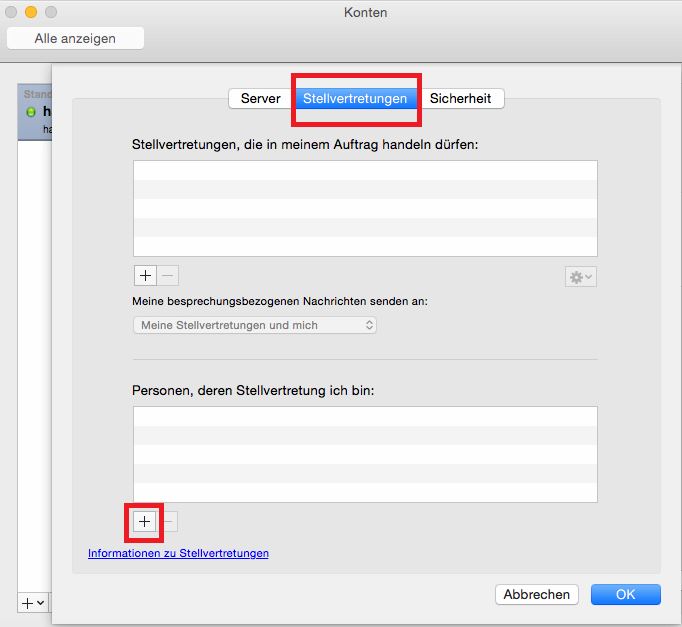Add a person whose delegate I am
The image size is (682, 627).
pos(144,521)
